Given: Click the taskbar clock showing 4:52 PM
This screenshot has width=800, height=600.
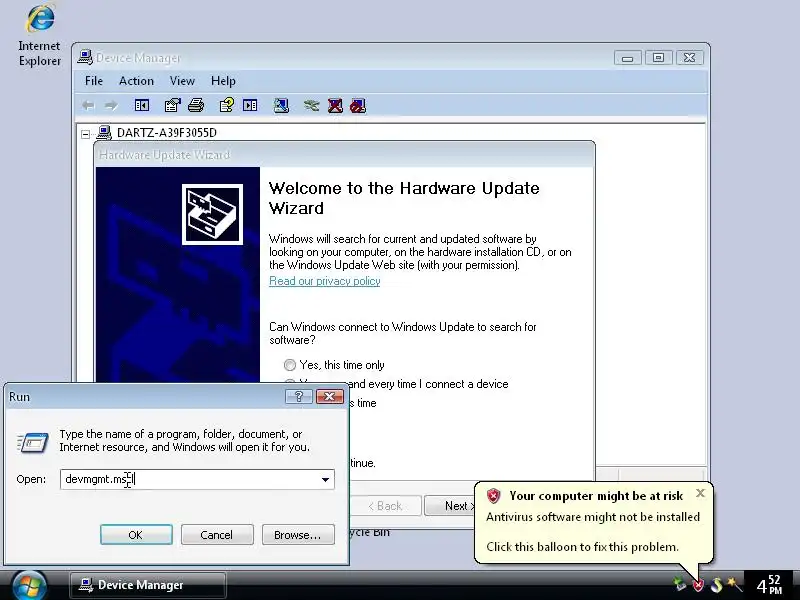Looking at the screenshot, I should (769, 585).
